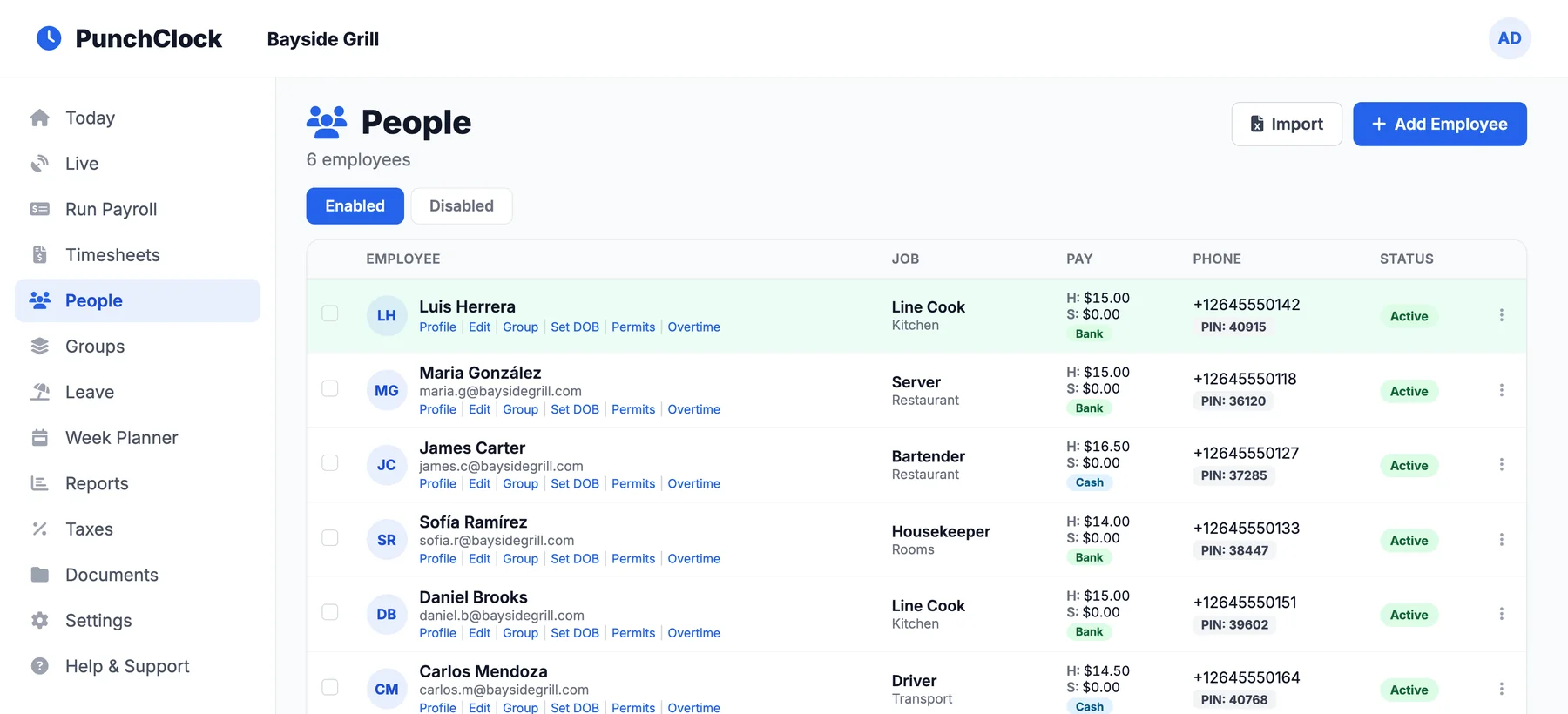Click the Taxes percent icon
Image resolution: width=1568 pixels, height=714 pixels.
(x=40, y=529)
